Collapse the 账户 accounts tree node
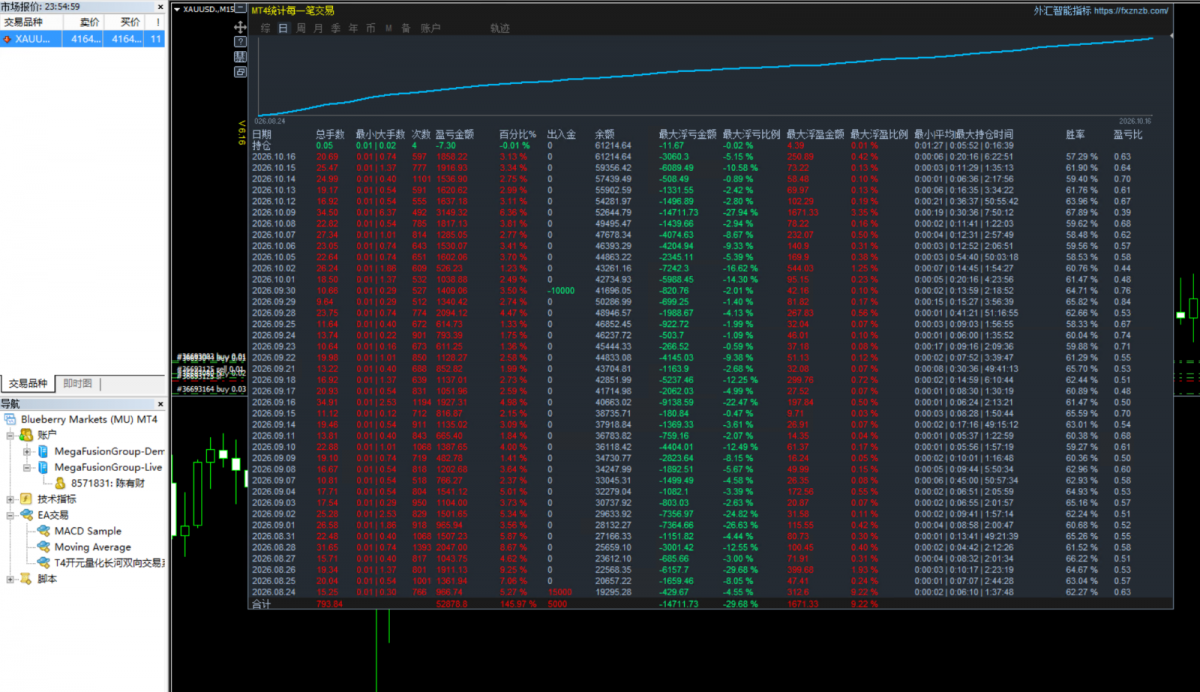This screenshot has height=692, width=1200. click(x=10, y=435)
